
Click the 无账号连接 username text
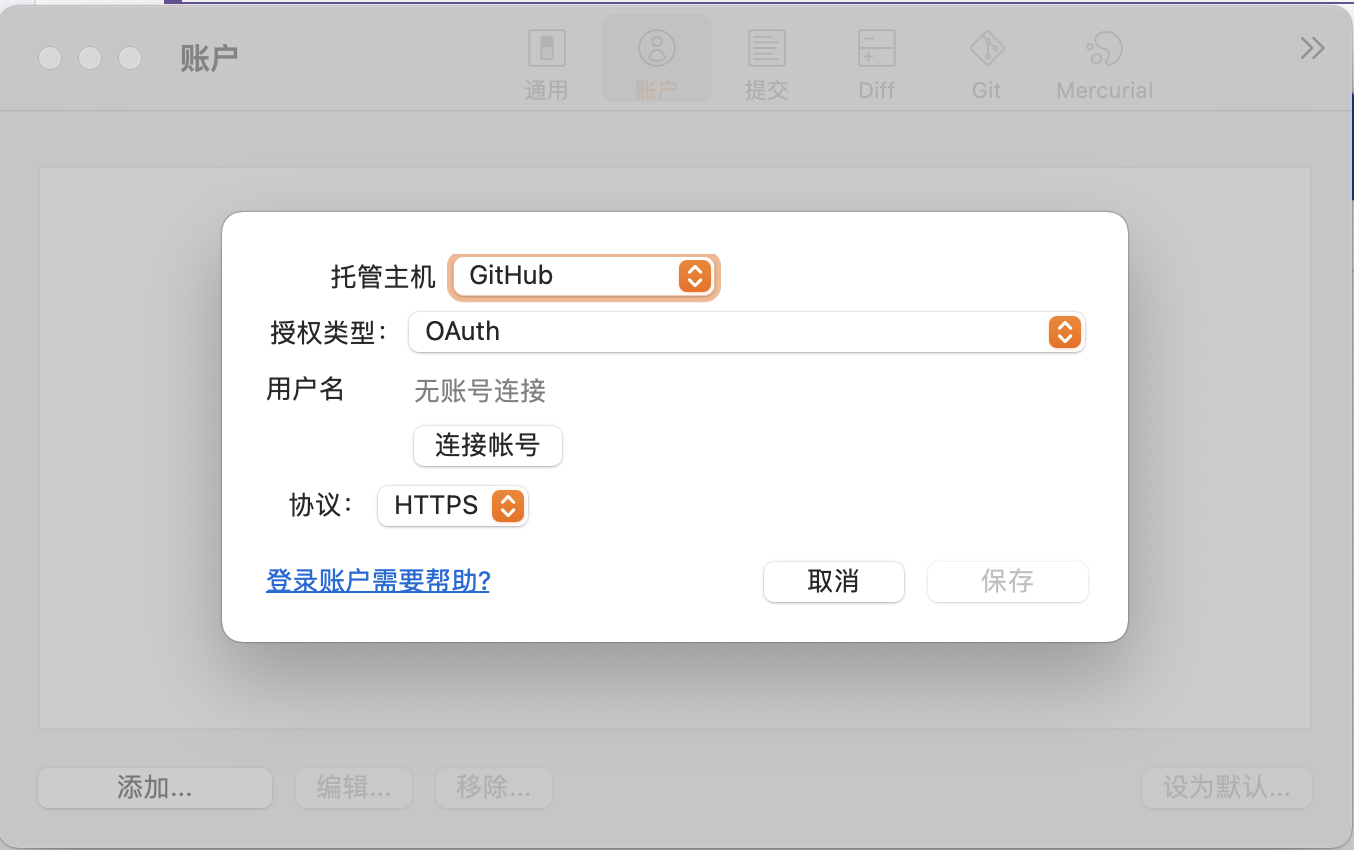point(480,390)
